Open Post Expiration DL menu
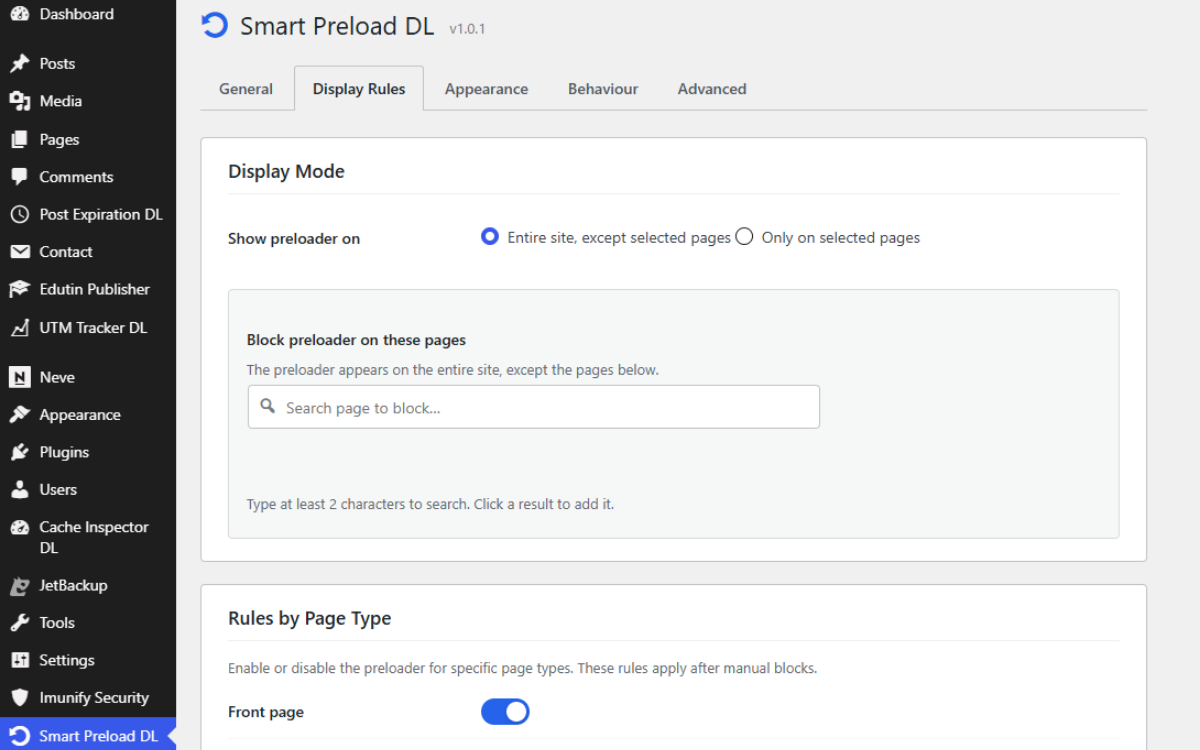 point(88,214)
